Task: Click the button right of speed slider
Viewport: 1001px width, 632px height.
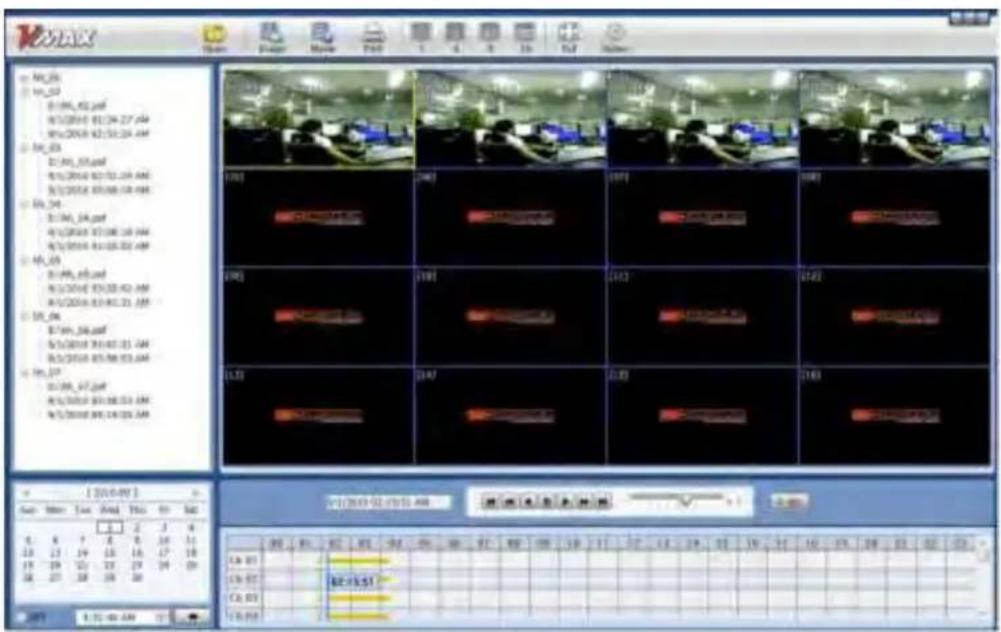Action: coord(789,502)
